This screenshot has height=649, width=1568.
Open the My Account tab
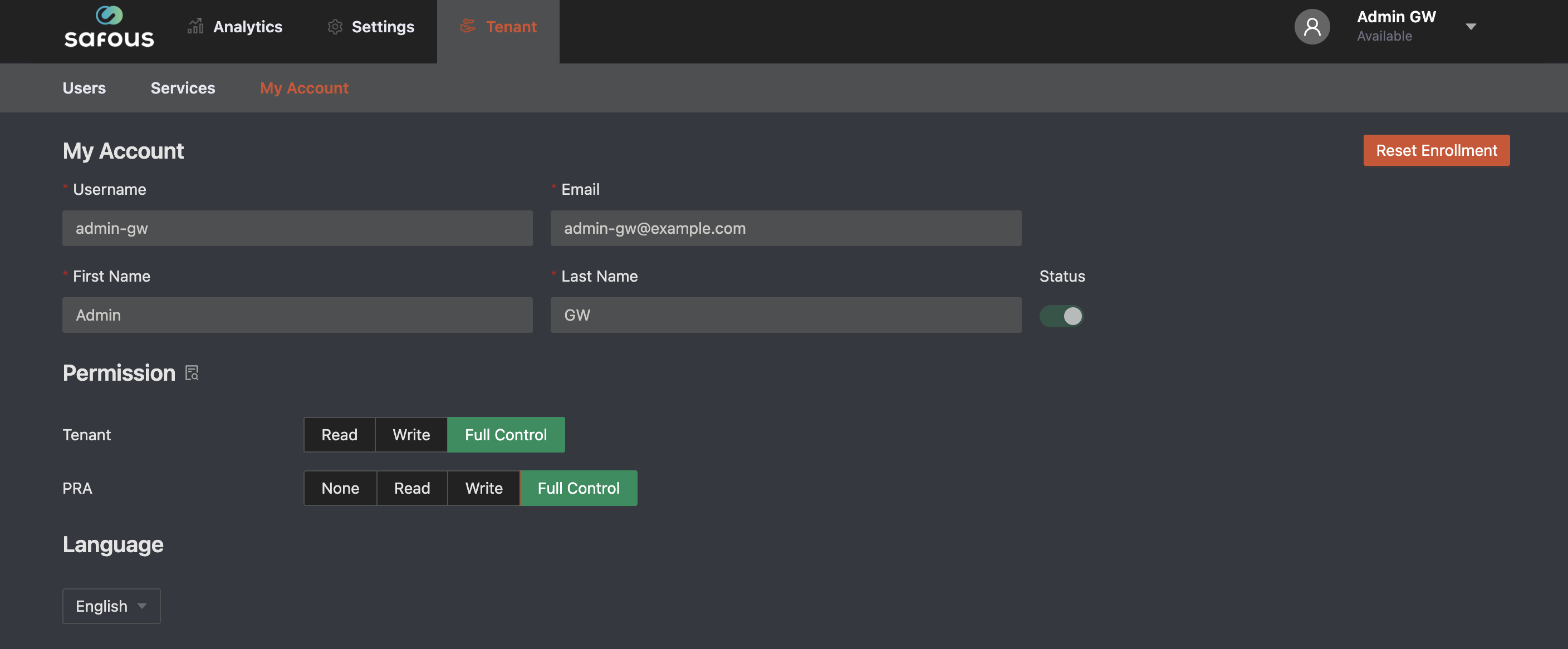(x=303, y=87)
